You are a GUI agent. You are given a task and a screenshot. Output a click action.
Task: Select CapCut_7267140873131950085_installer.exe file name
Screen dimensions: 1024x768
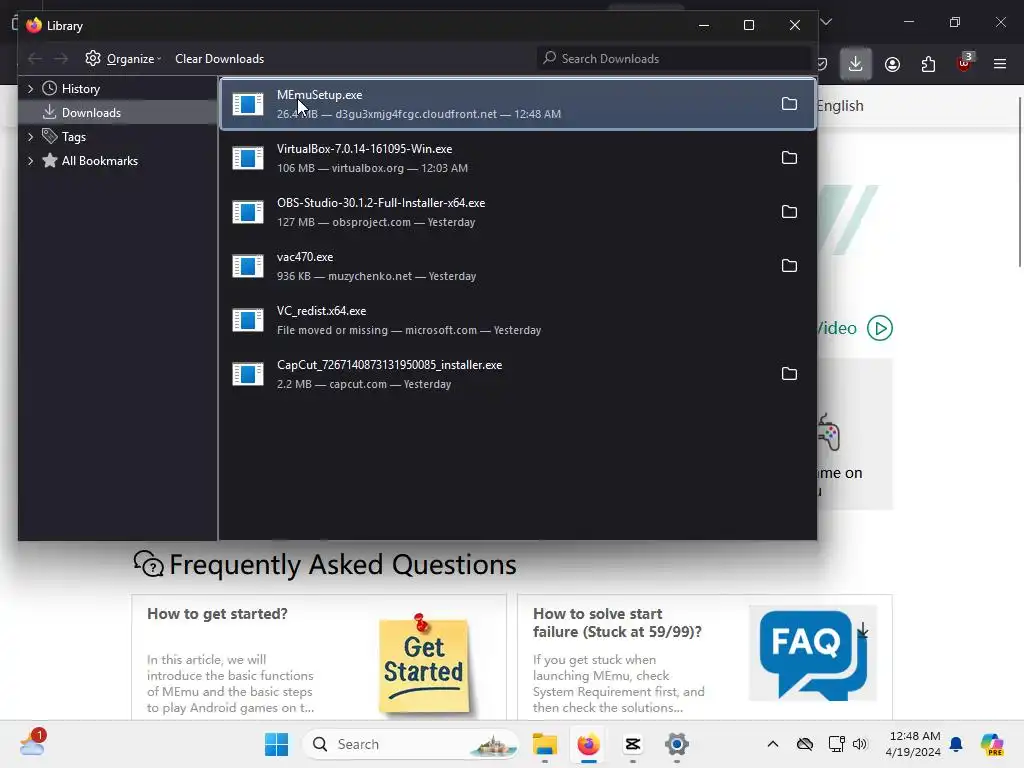[x=389, y=365]
